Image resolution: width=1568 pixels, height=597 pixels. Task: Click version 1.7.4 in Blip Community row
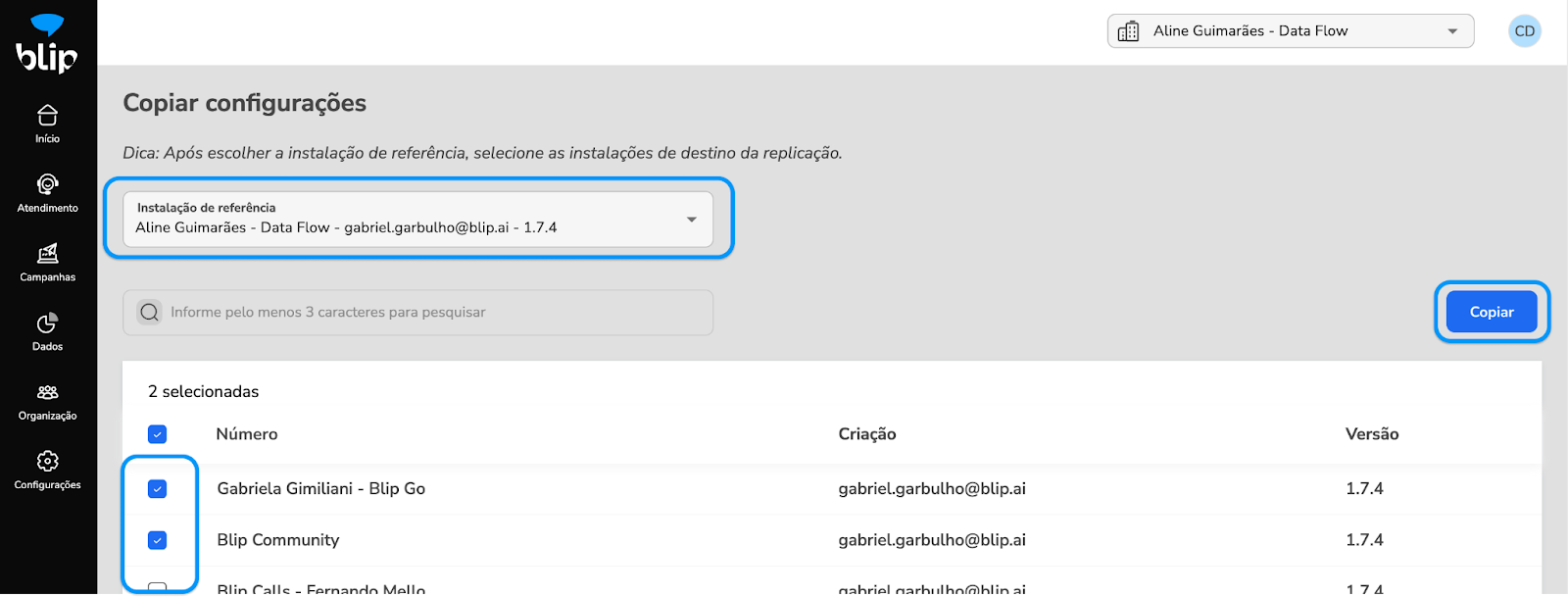pyautogui.click(x=1364, y=540)
